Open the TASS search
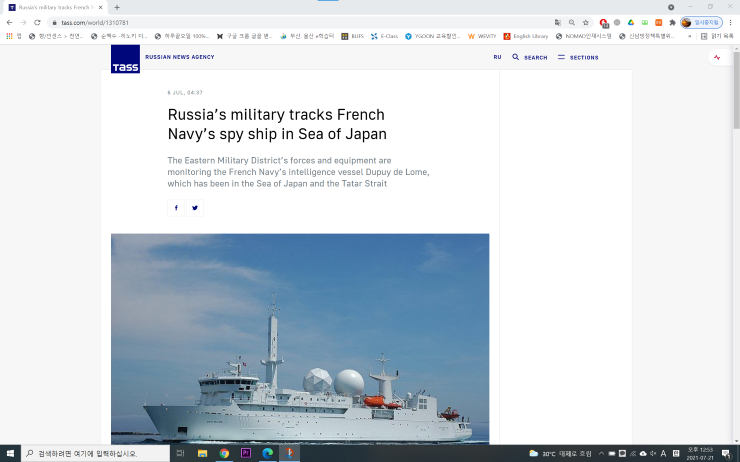This screenshot has width=740, height=462. (530, 57)
